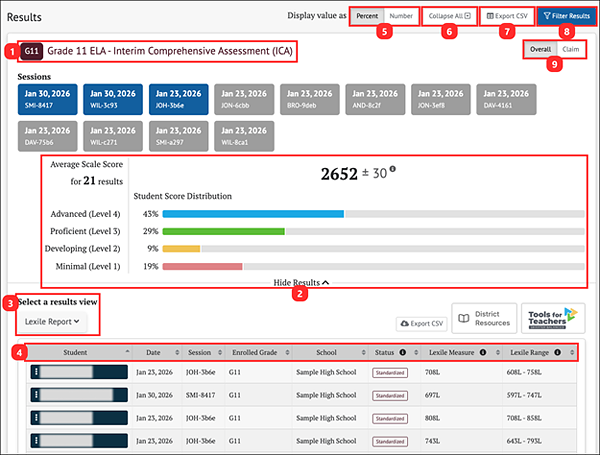The image size is (600, 455).
Task: Switch to Overall view
Action: pyautogui.click(x=540, y=49)
